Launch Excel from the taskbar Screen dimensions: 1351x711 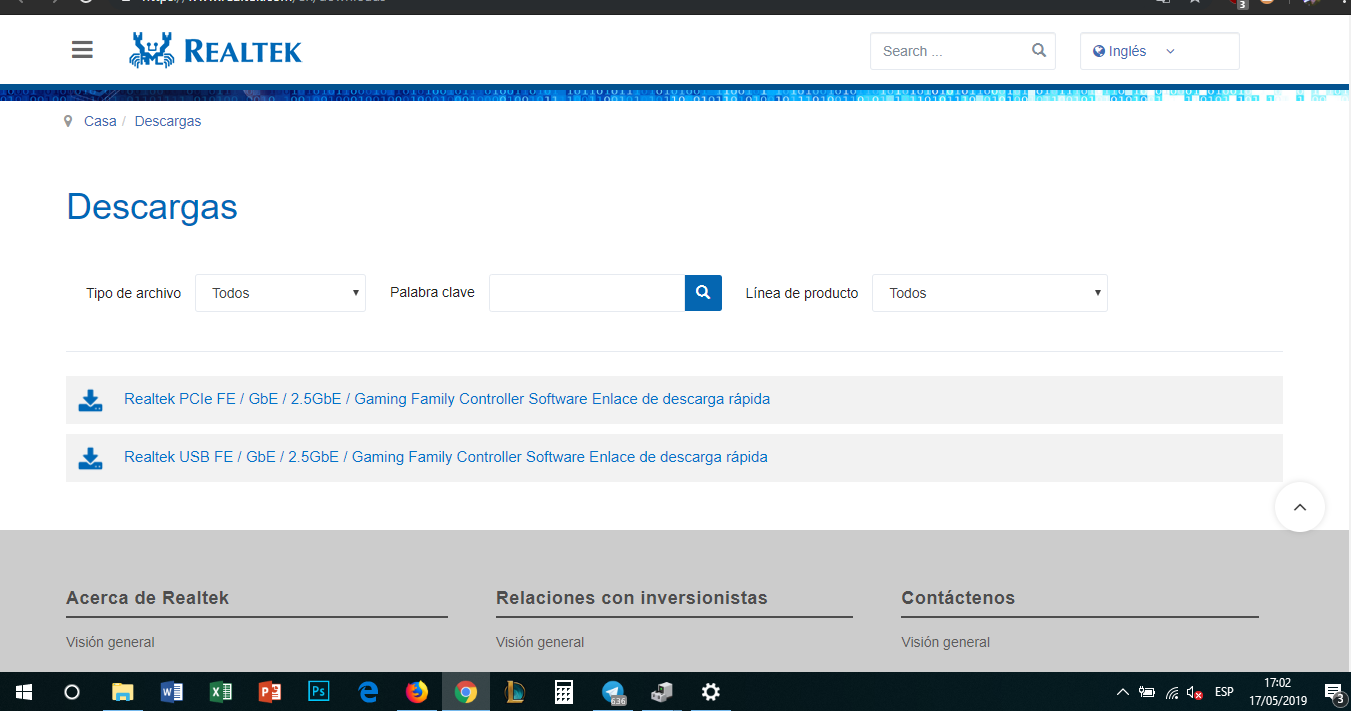(221, 692)
